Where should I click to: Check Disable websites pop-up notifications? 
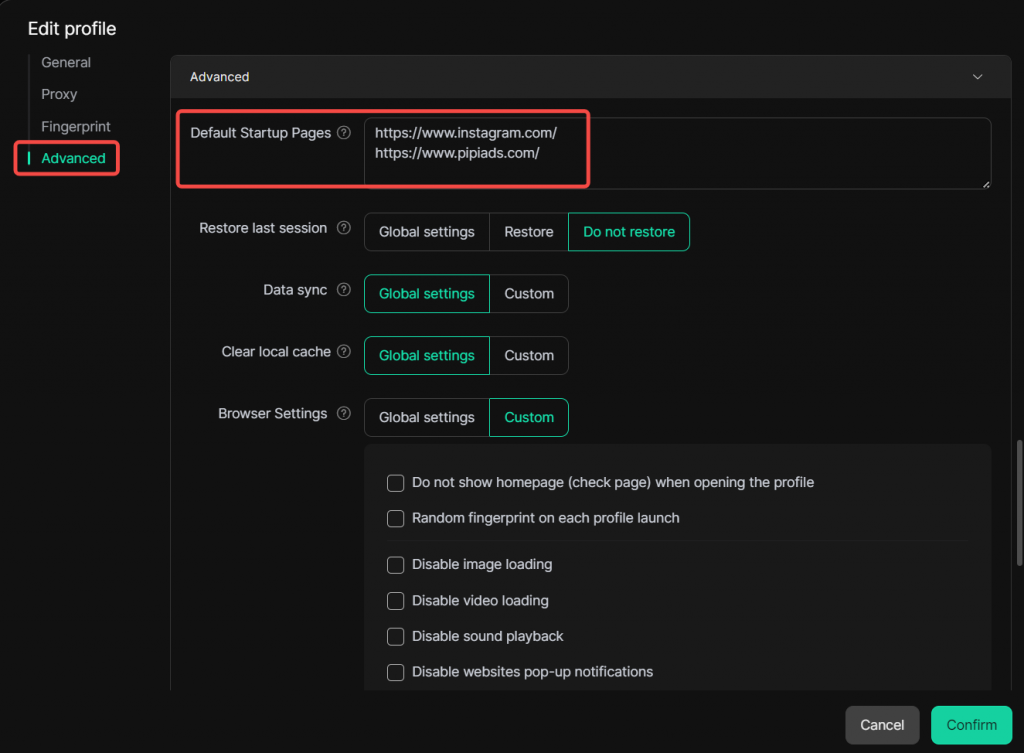coord(396,672)
